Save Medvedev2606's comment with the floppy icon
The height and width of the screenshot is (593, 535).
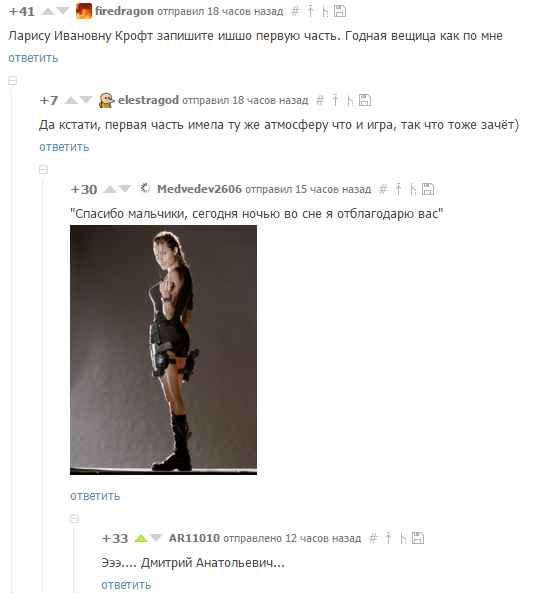tap(428, 189)
